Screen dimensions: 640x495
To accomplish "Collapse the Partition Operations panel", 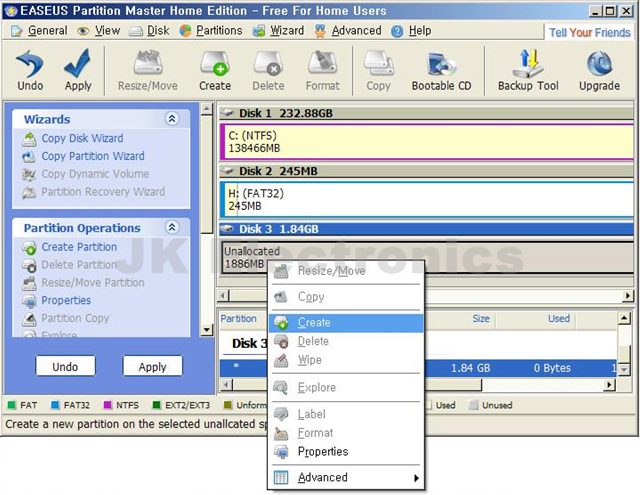I will pos(172,227).
